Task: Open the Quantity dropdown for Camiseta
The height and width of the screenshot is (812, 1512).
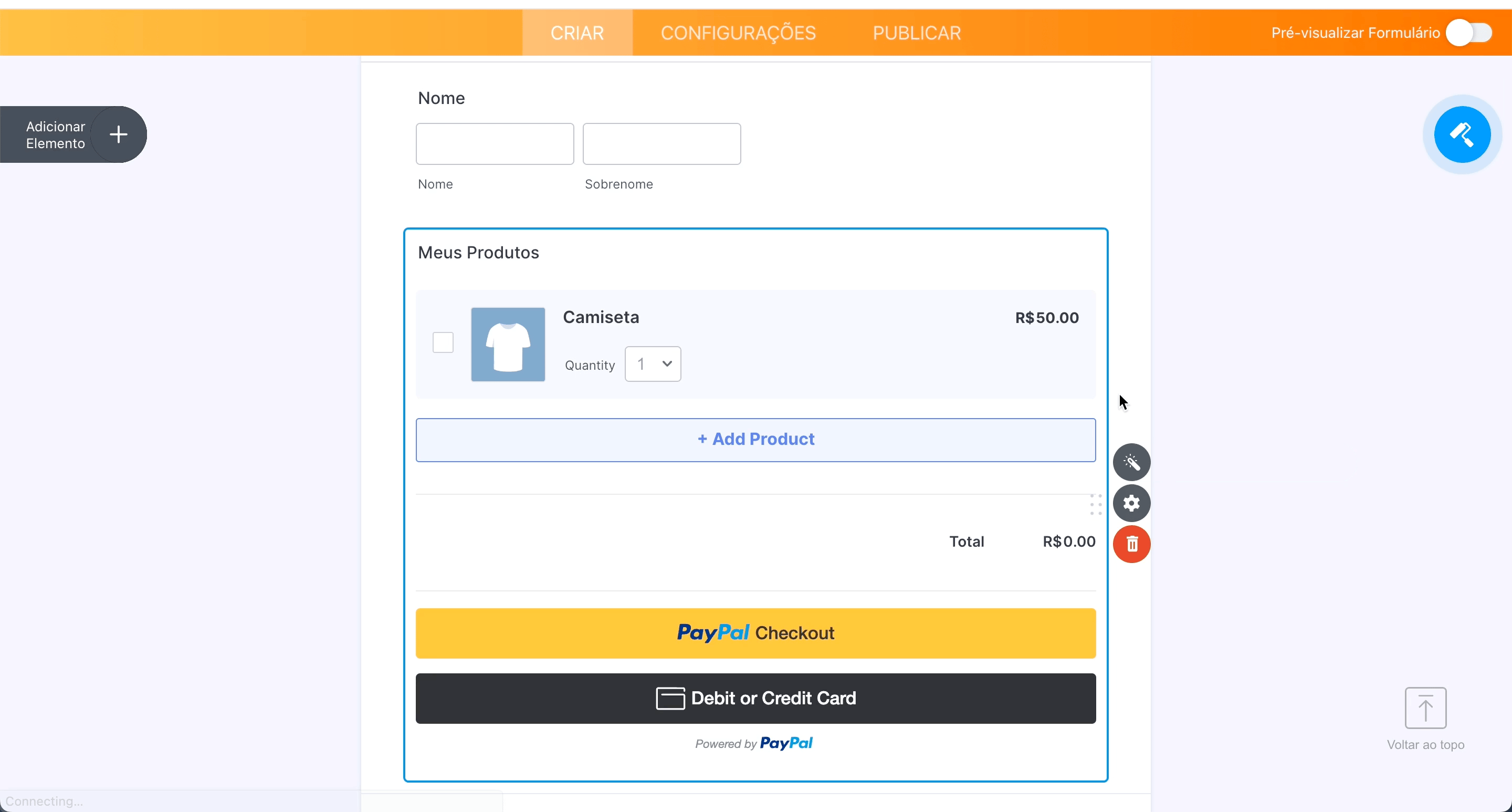Action: click(653, 364)
